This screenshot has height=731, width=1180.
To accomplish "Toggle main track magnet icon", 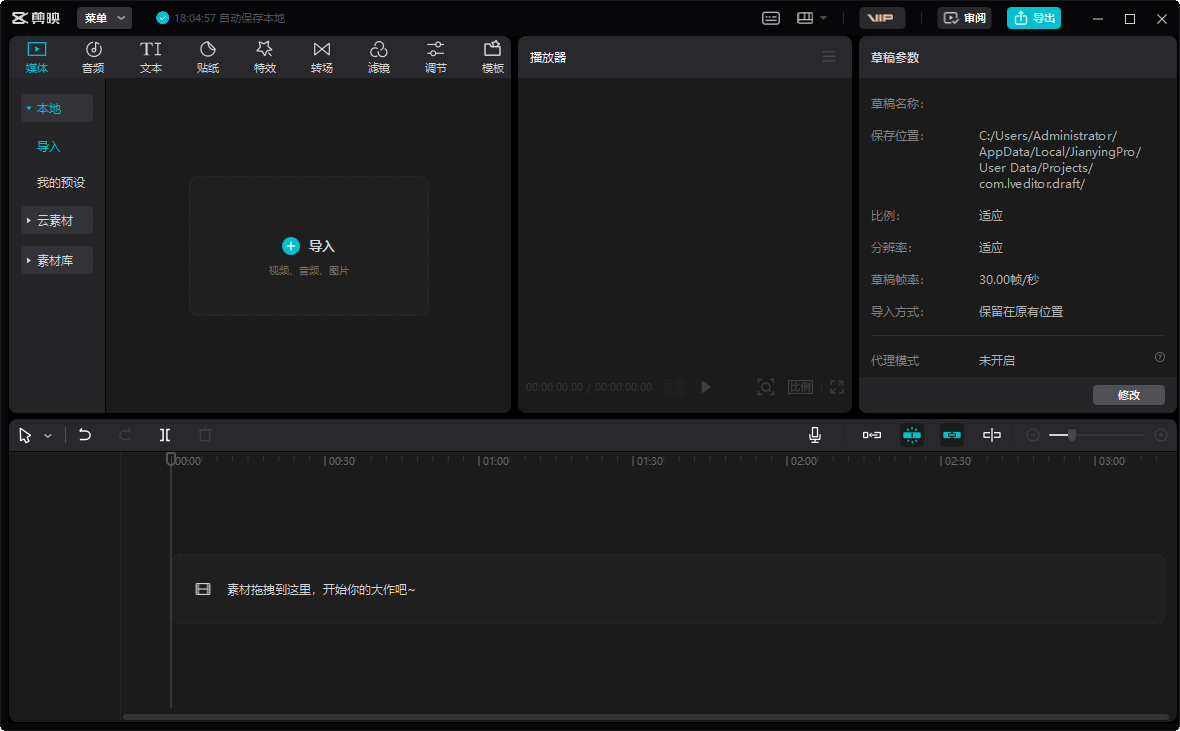I will pyautogui.click(x=872, y=435).
